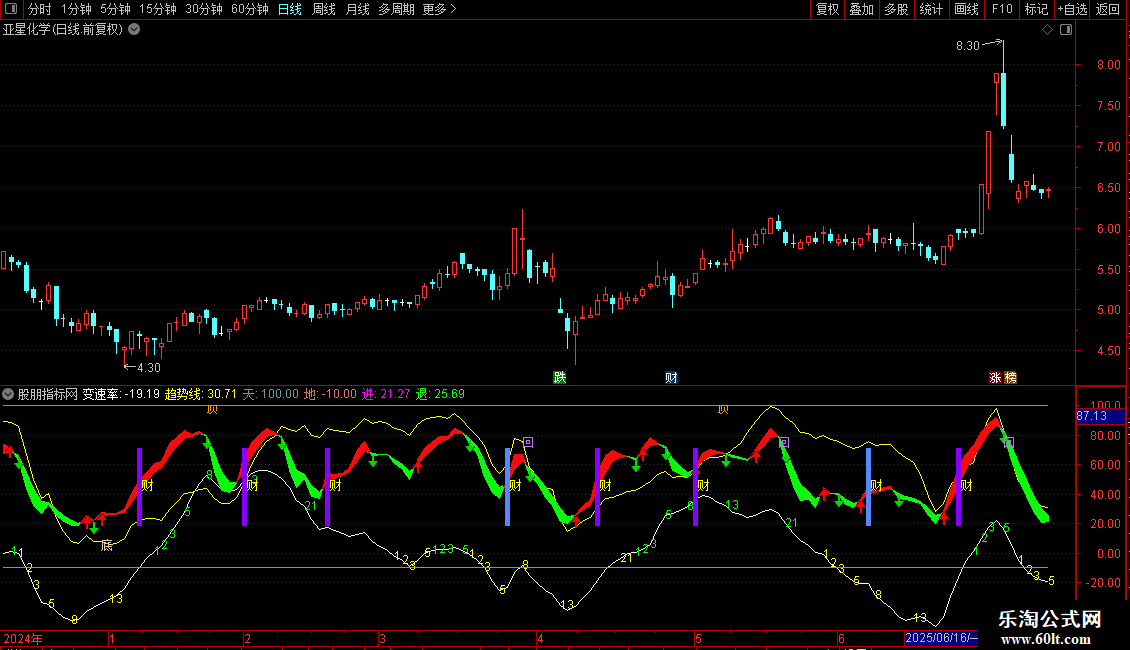Open the F10 company info

(x=1001, y=10)
